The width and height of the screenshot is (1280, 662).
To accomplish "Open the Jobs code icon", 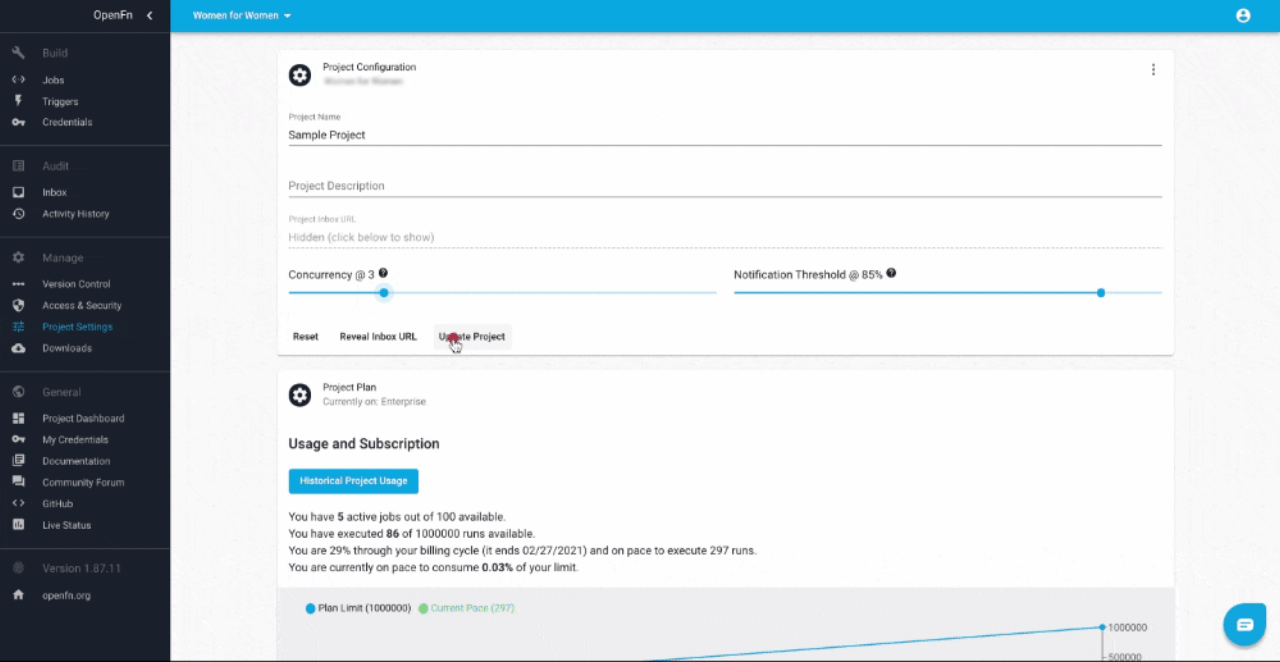I will 18,80.
